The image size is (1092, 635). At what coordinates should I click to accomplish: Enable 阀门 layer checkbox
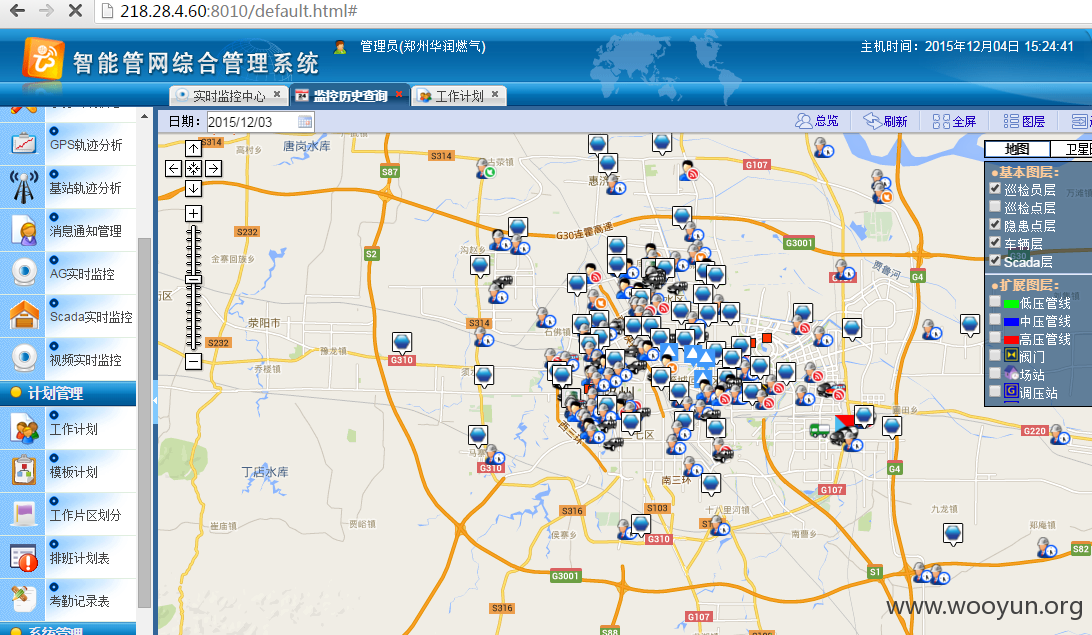[995, 356]
